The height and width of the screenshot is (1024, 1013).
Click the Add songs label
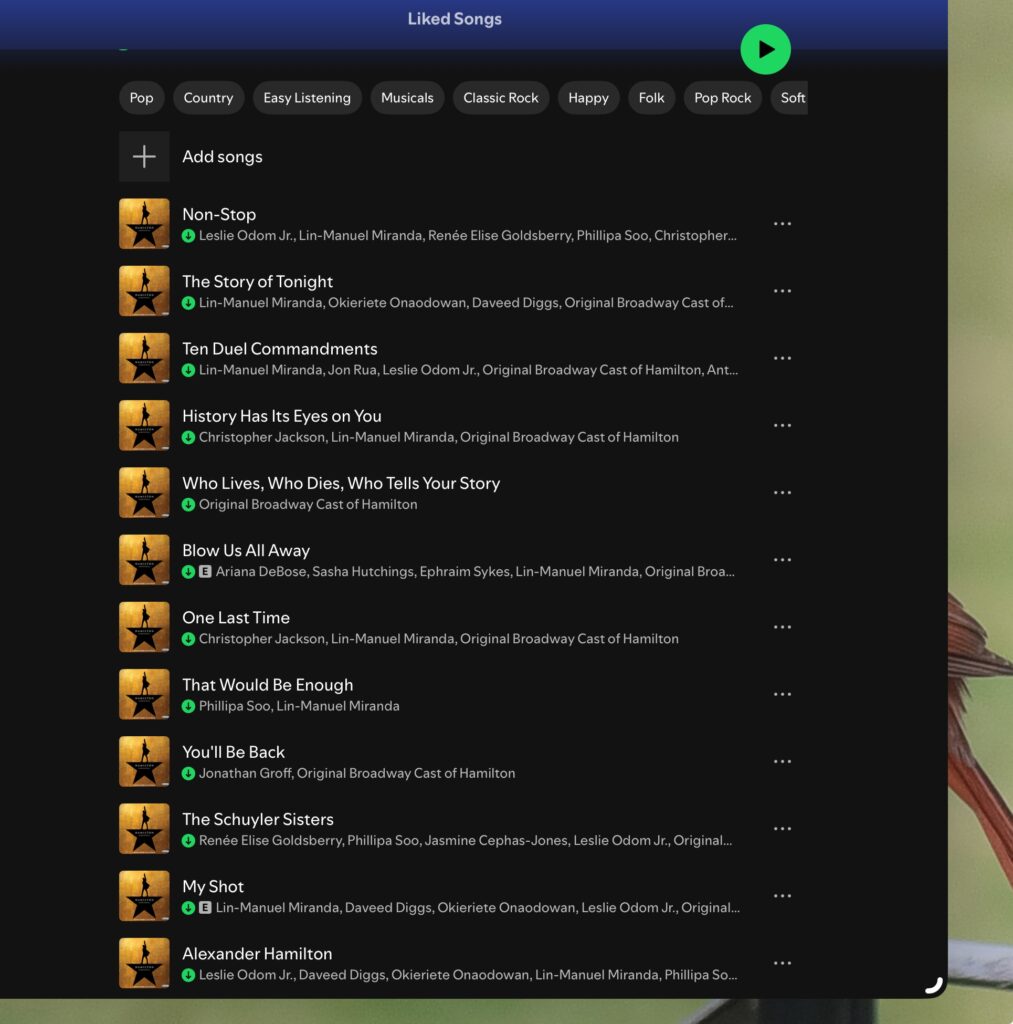[222, 157]
